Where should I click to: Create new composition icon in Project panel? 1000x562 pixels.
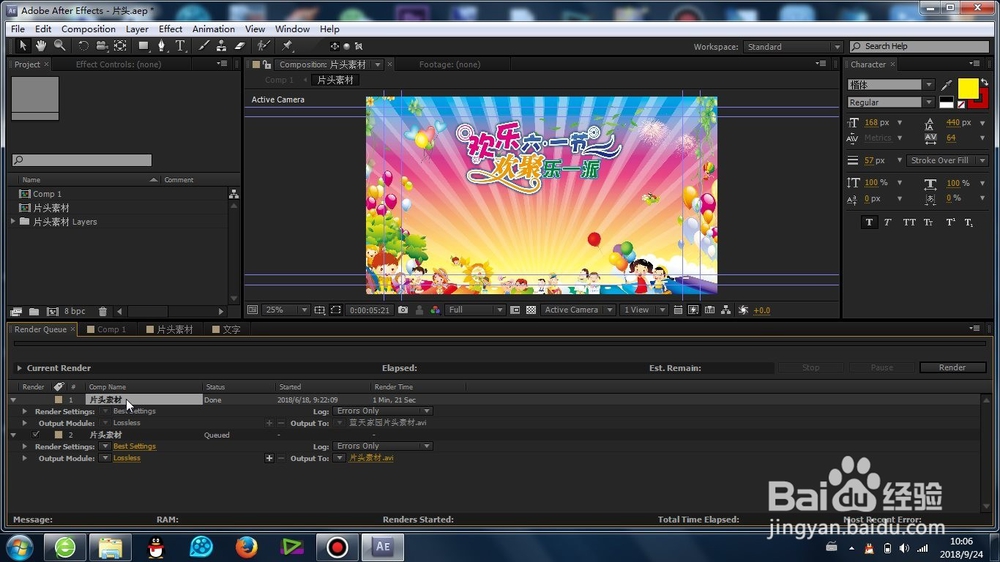[52, 311]
